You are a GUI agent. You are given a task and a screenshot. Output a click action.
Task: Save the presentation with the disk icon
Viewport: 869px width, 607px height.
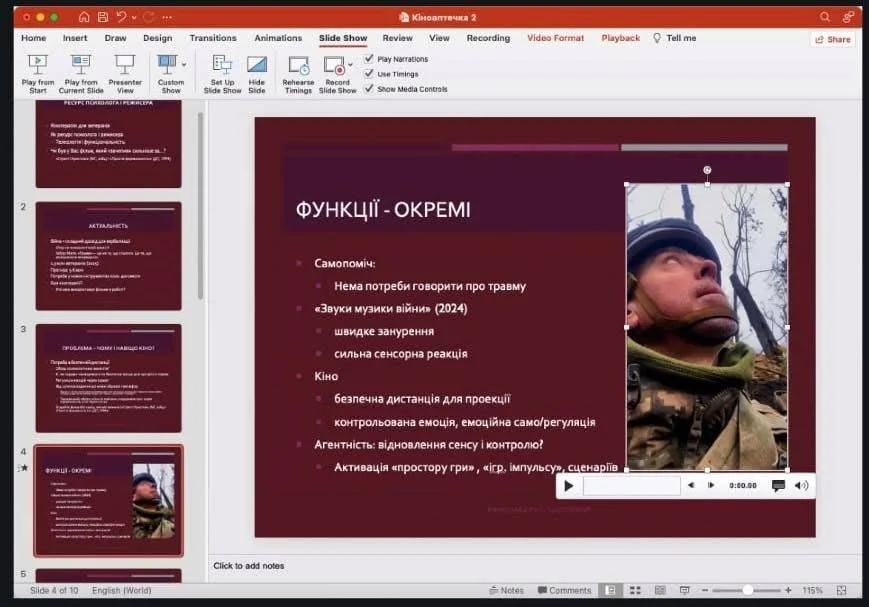(103, 17)
